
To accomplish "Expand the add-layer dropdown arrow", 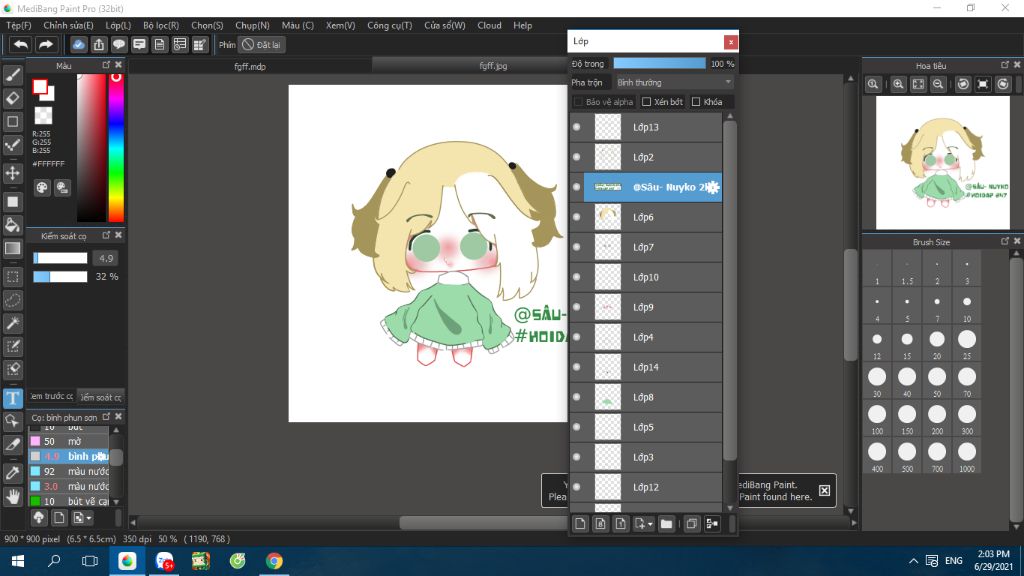I will click(x=650, y=524).
